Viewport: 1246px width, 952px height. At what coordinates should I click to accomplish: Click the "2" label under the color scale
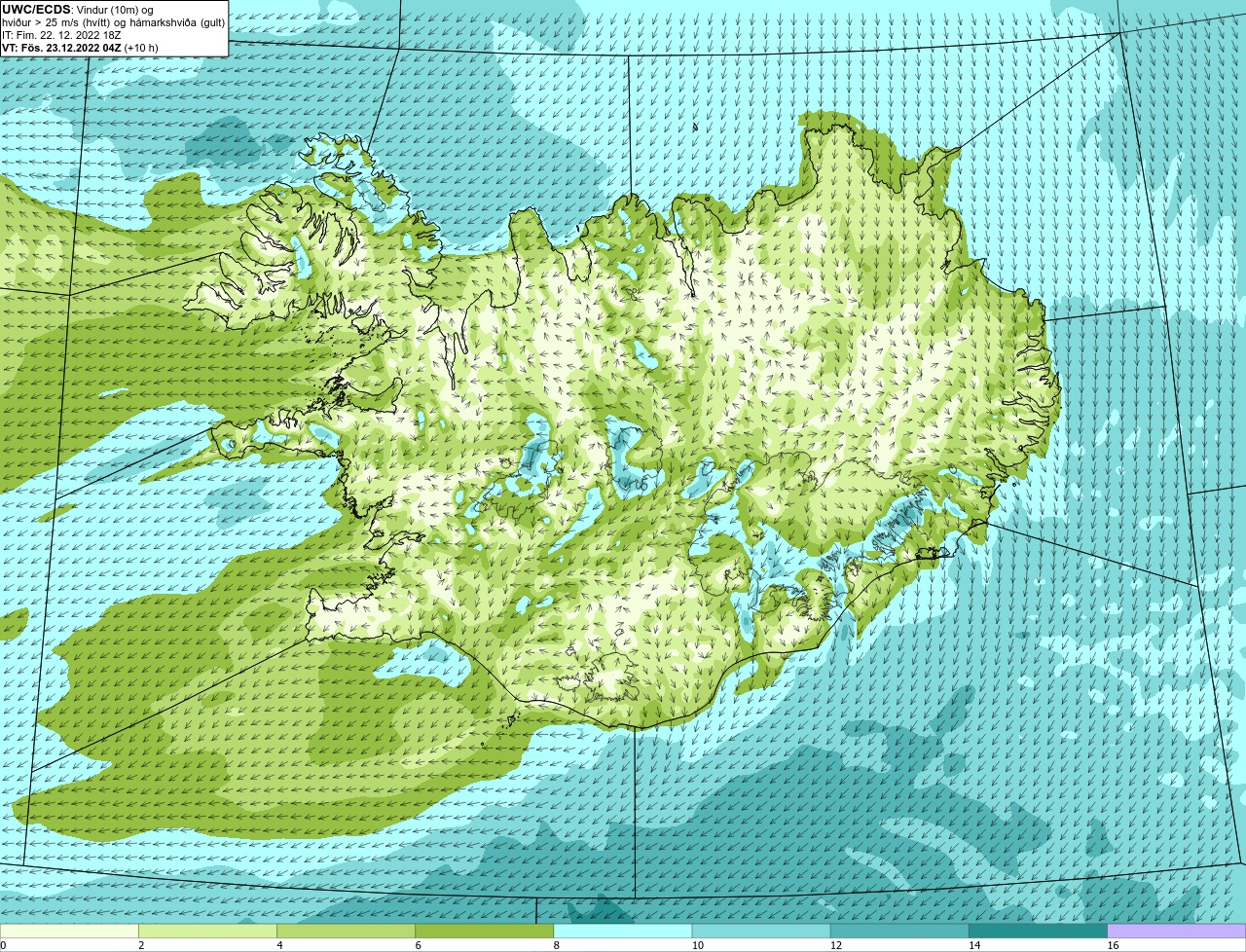pos(141,945)
